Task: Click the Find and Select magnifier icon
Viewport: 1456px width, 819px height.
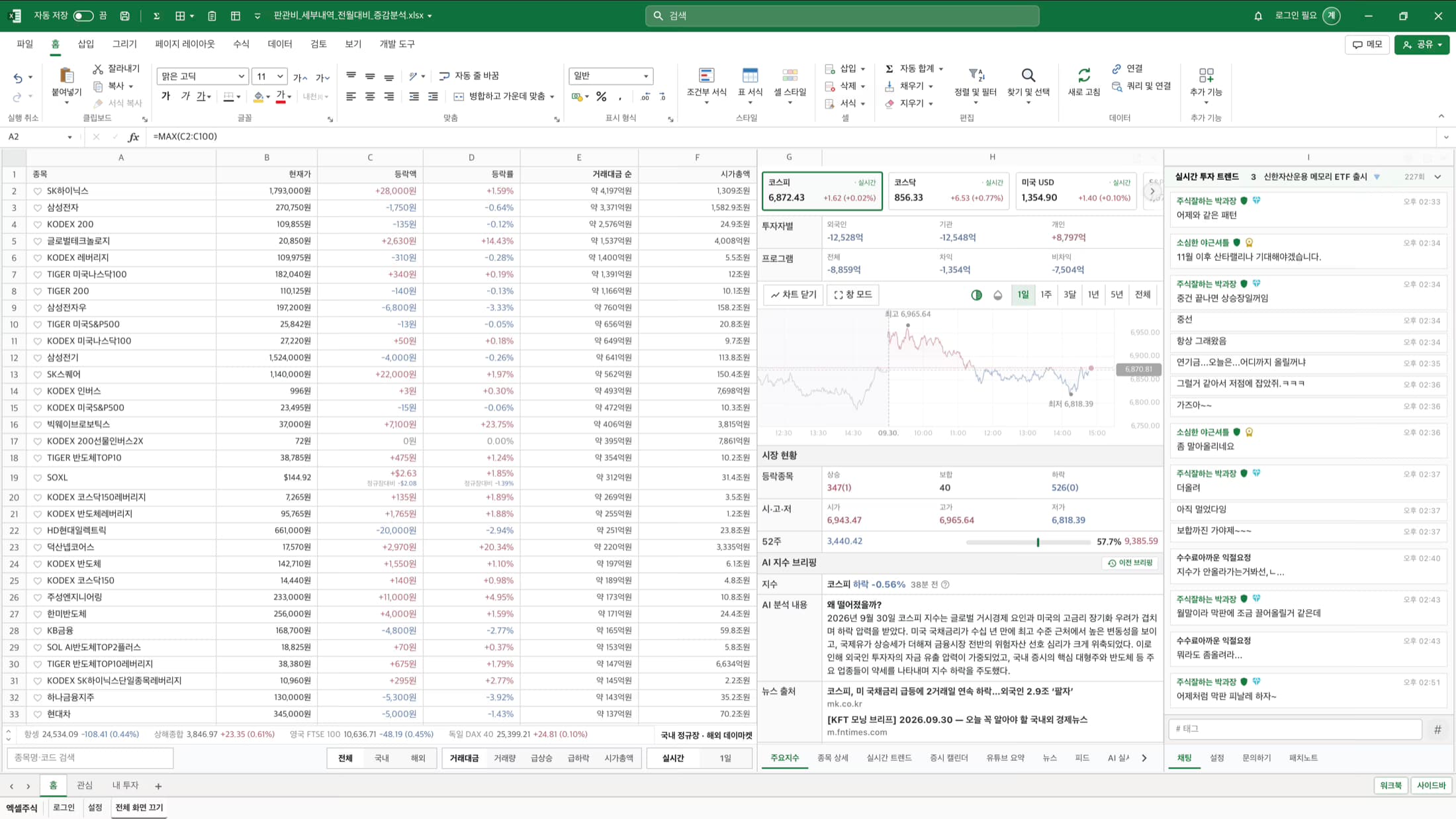Action: (x=1028, y=75)
